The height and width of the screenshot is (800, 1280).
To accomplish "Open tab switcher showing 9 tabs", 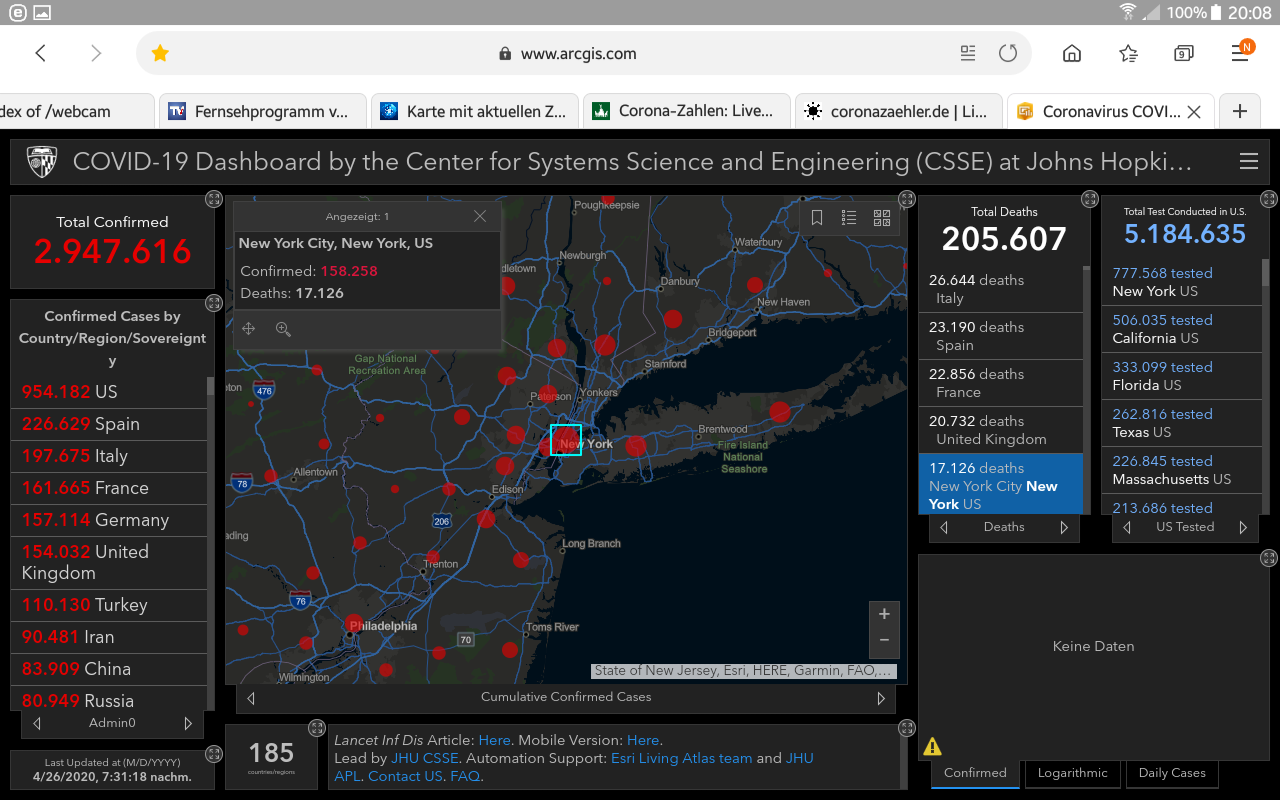I will [1184, 54].
